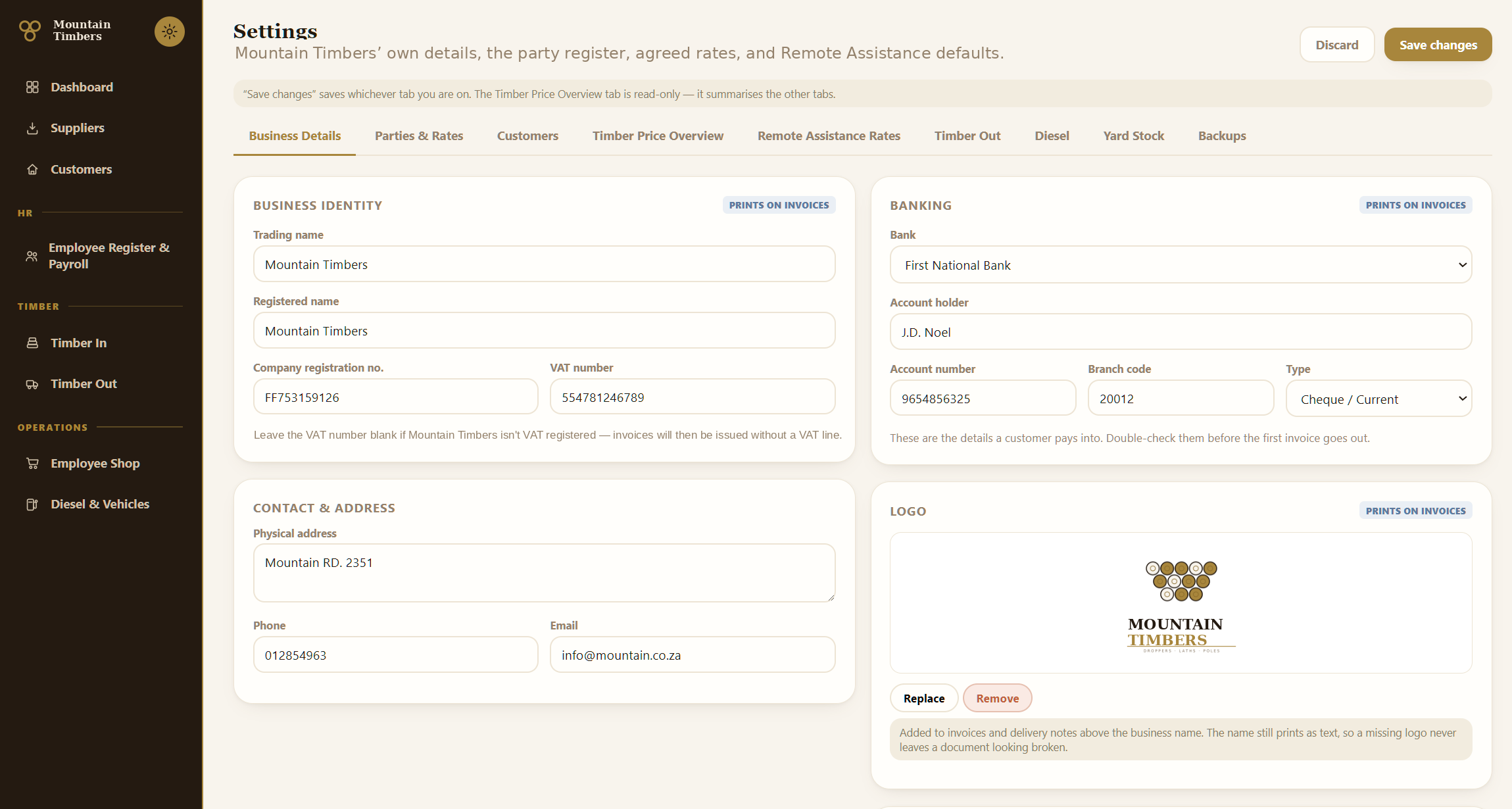Remove the uploaded logo
The width and height of the screenshot is (1512, 809).
click(997, 698)
